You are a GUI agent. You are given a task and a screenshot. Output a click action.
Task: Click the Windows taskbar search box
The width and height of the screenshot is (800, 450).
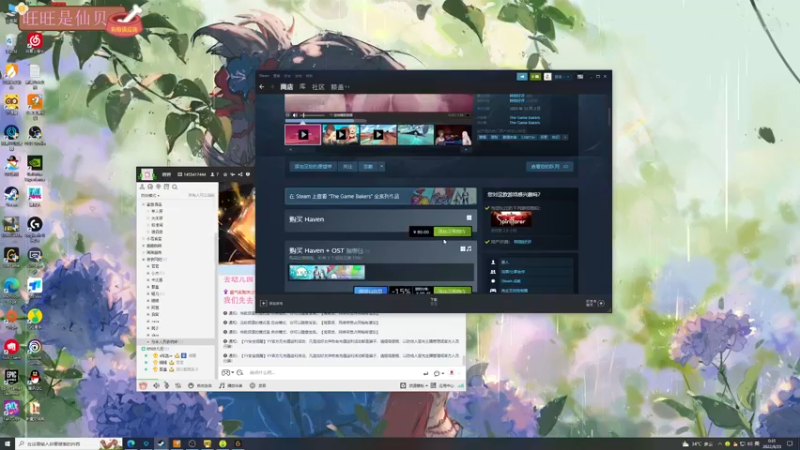click(69, 444)
